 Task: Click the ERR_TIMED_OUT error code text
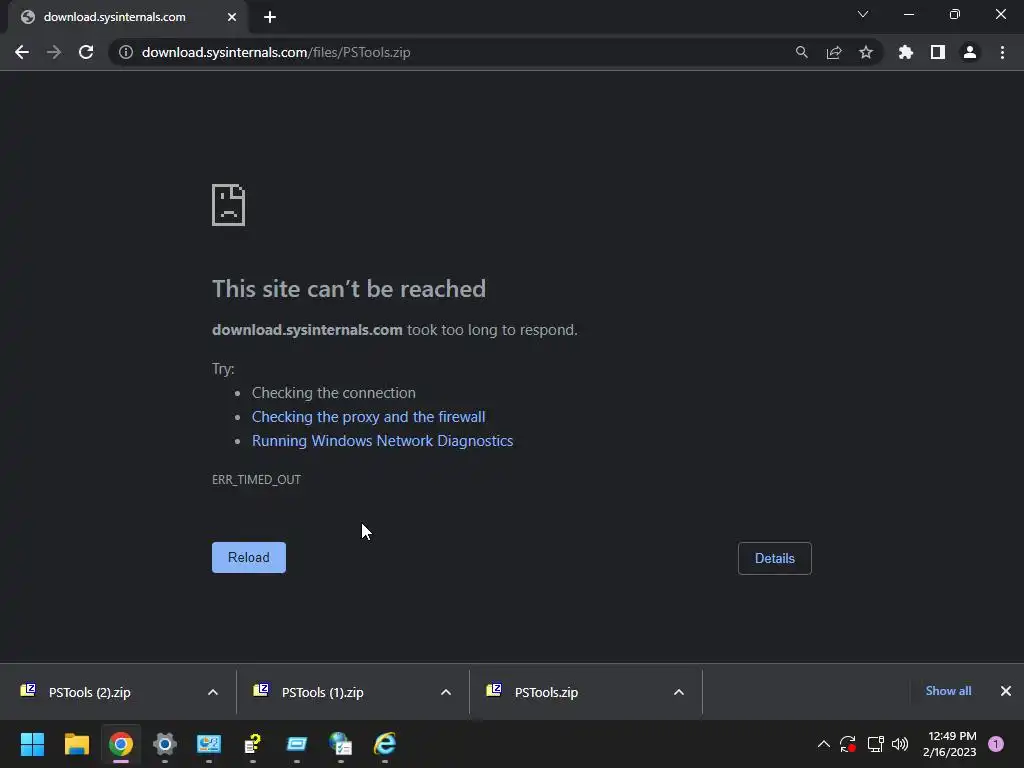[256, 479]
